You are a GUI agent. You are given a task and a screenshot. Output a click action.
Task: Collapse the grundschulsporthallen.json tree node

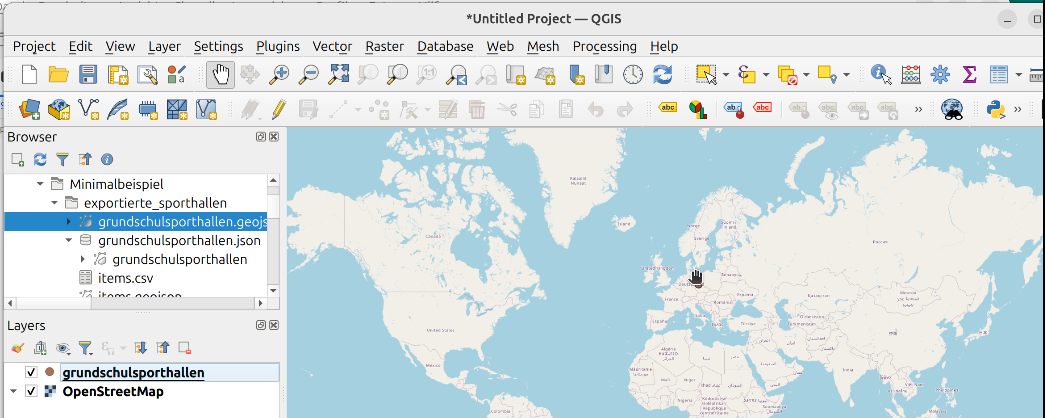coord(69,240)
